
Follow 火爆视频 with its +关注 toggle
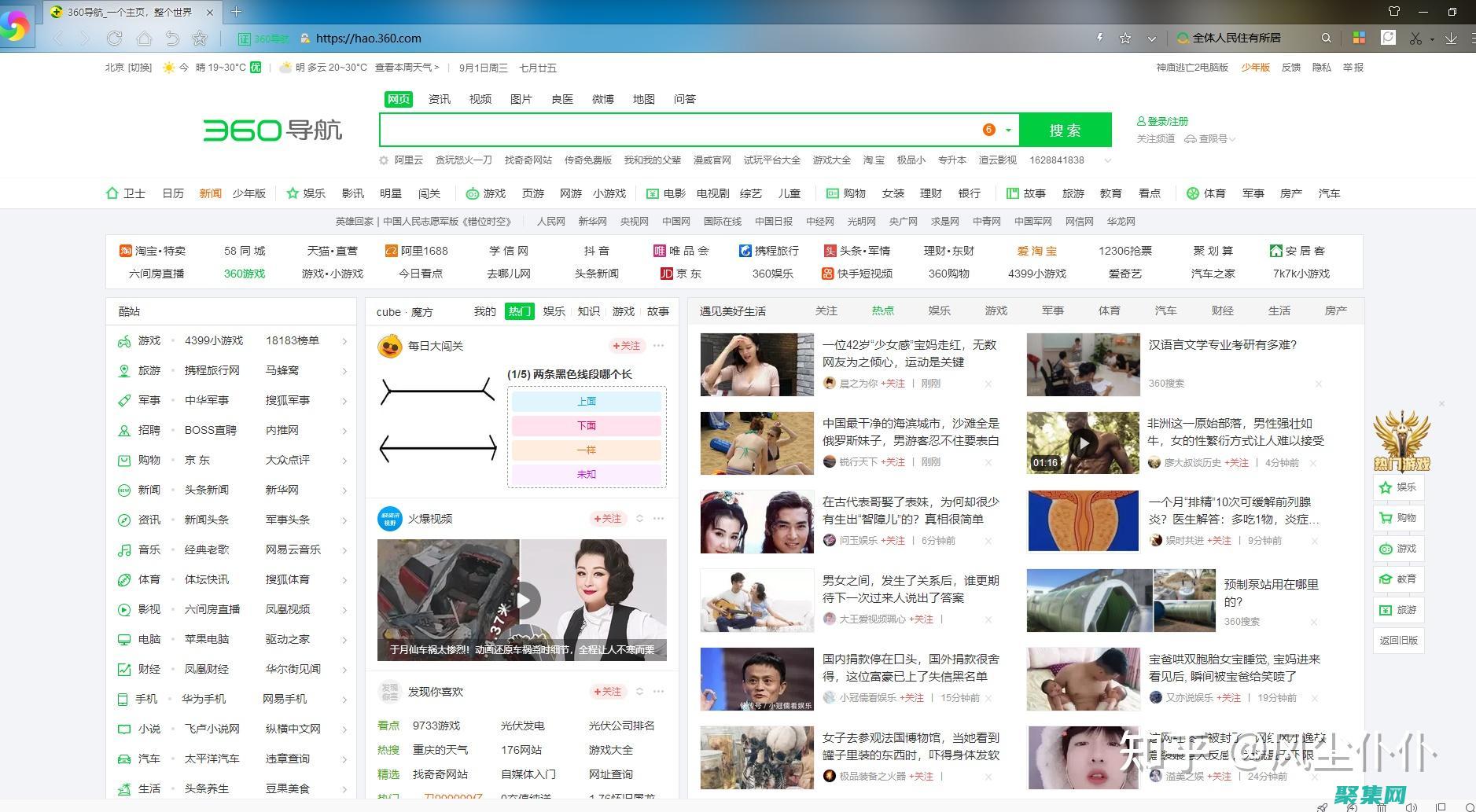[608, 519]
